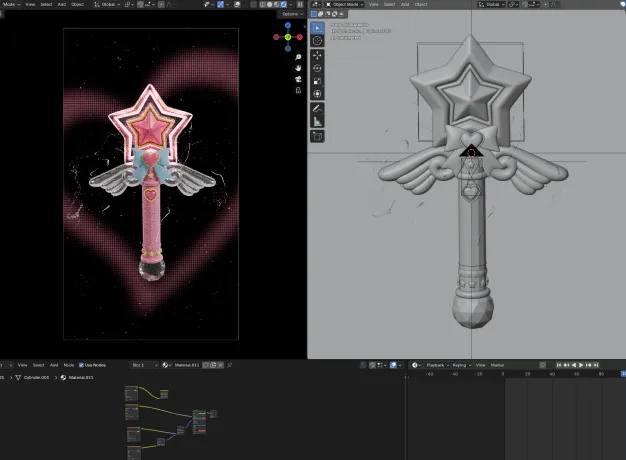The width and height of the screenshot is (626, 460).
Task: Open the Object Mode dropdown in right viewport
Action: pos(345,4)
